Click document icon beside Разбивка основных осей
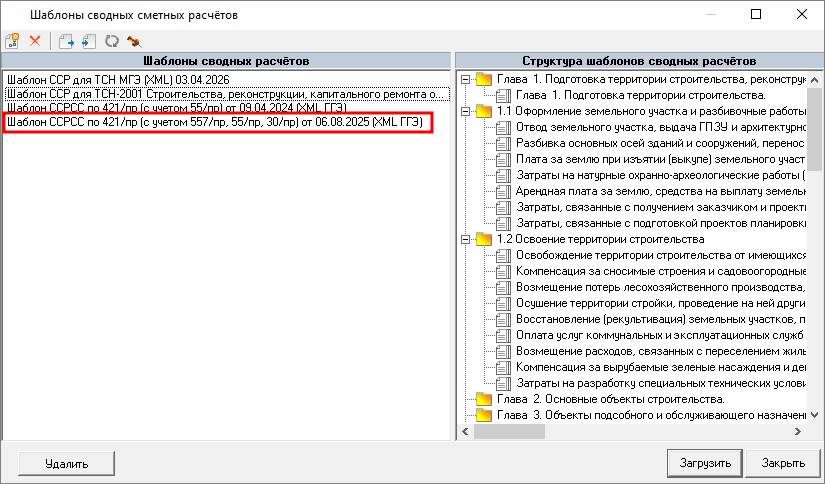The width and height of the screenshot is (825, 484). [504, 144]
